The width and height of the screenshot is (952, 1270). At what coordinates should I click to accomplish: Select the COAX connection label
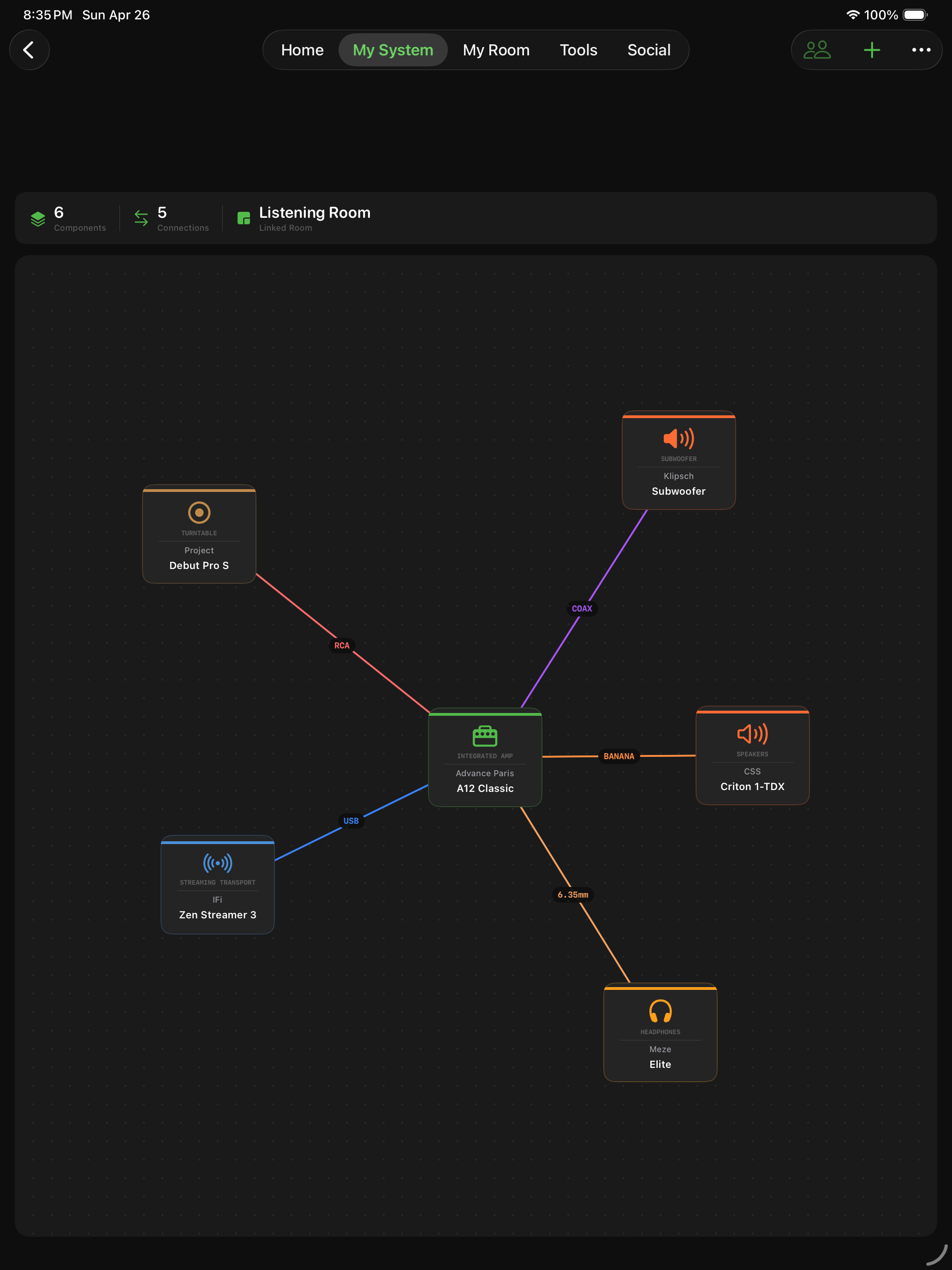coord(582,609)
